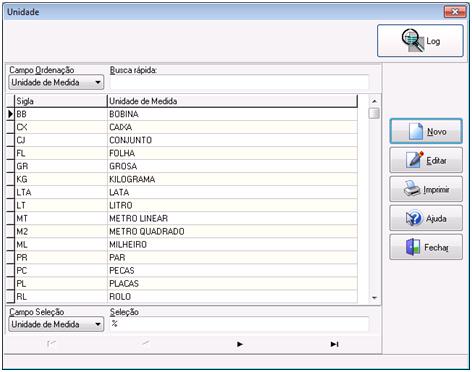Click row indicator beside BB
Viewport: 472px width, 372px height.
point(10,114)
